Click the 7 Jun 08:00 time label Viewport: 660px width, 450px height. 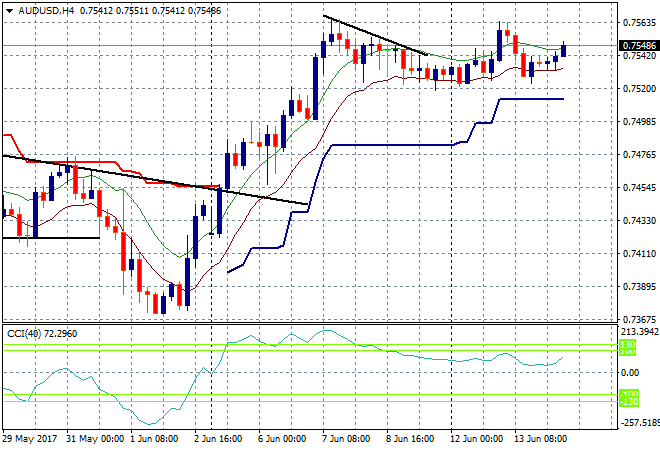(346, 439)
